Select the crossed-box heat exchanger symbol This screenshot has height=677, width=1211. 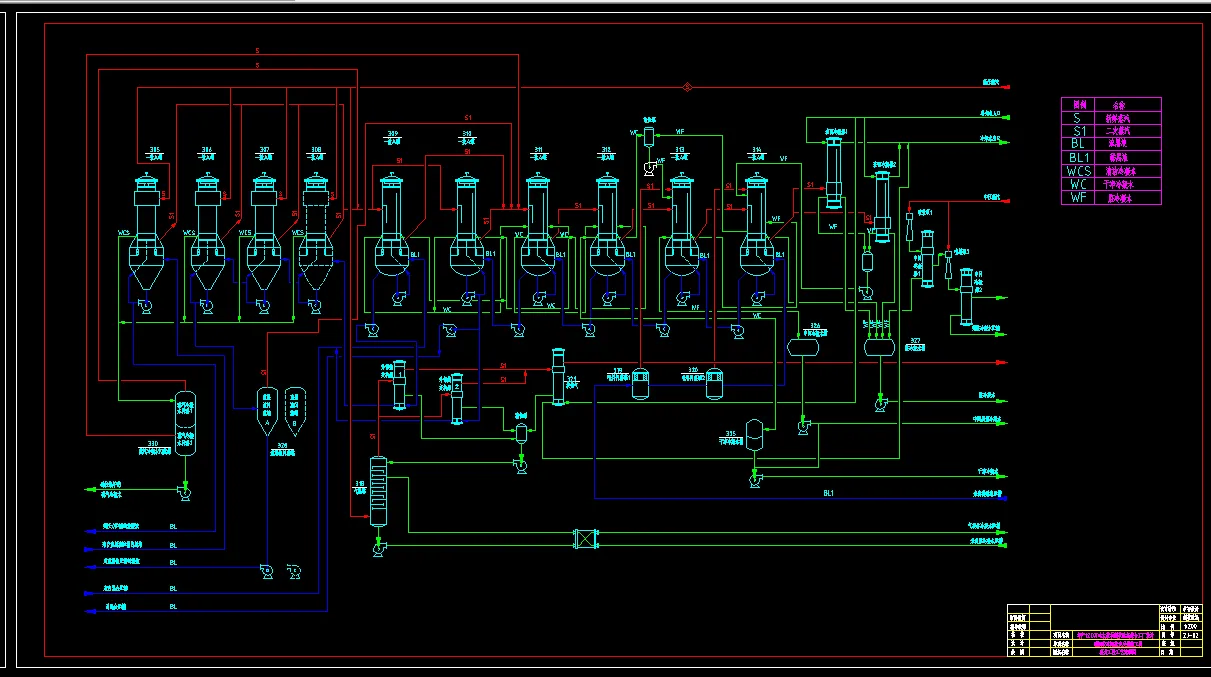click(x=586, y=538)
